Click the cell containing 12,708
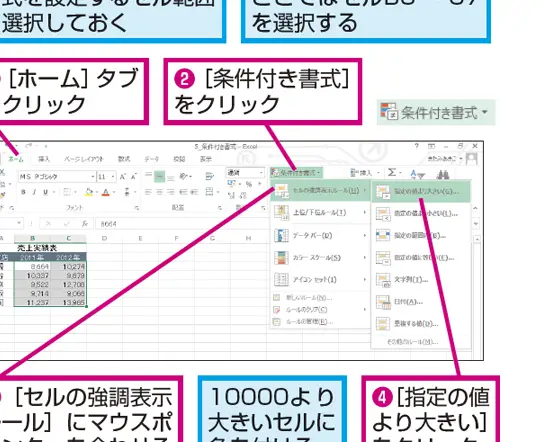 (69, 285)
